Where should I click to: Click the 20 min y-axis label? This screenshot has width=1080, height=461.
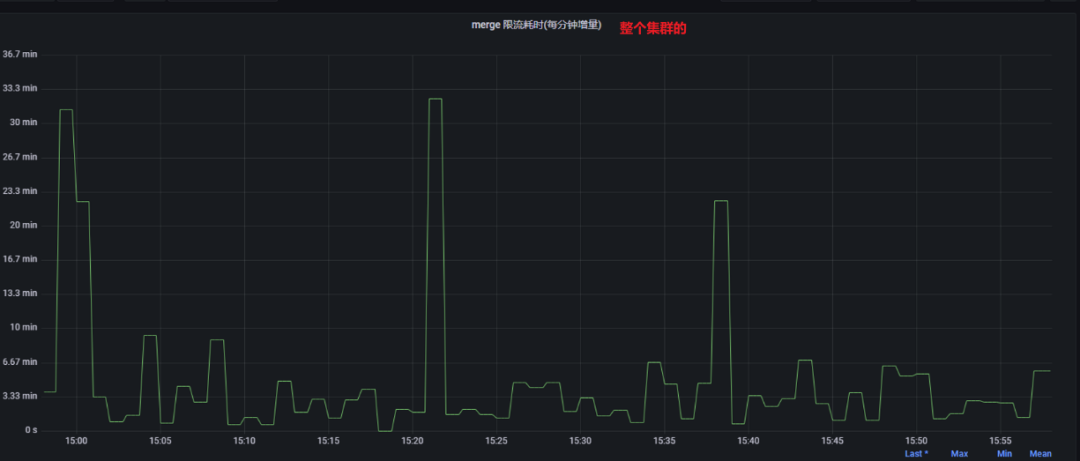pos(23,225)
